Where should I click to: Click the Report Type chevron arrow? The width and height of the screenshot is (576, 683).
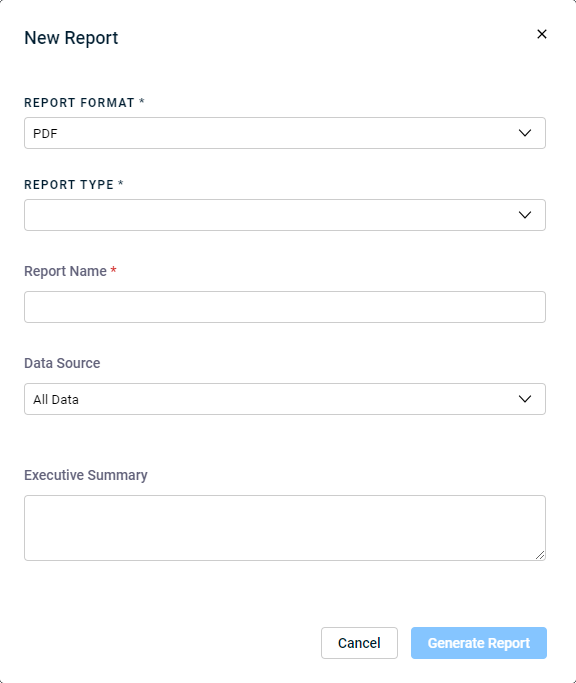[x=525, y=215]
